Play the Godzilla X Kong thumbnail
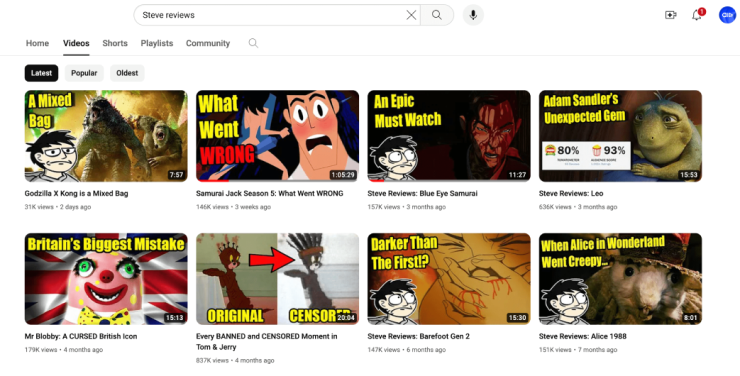Screen dimensions: 740x376 tap(106, 136)
